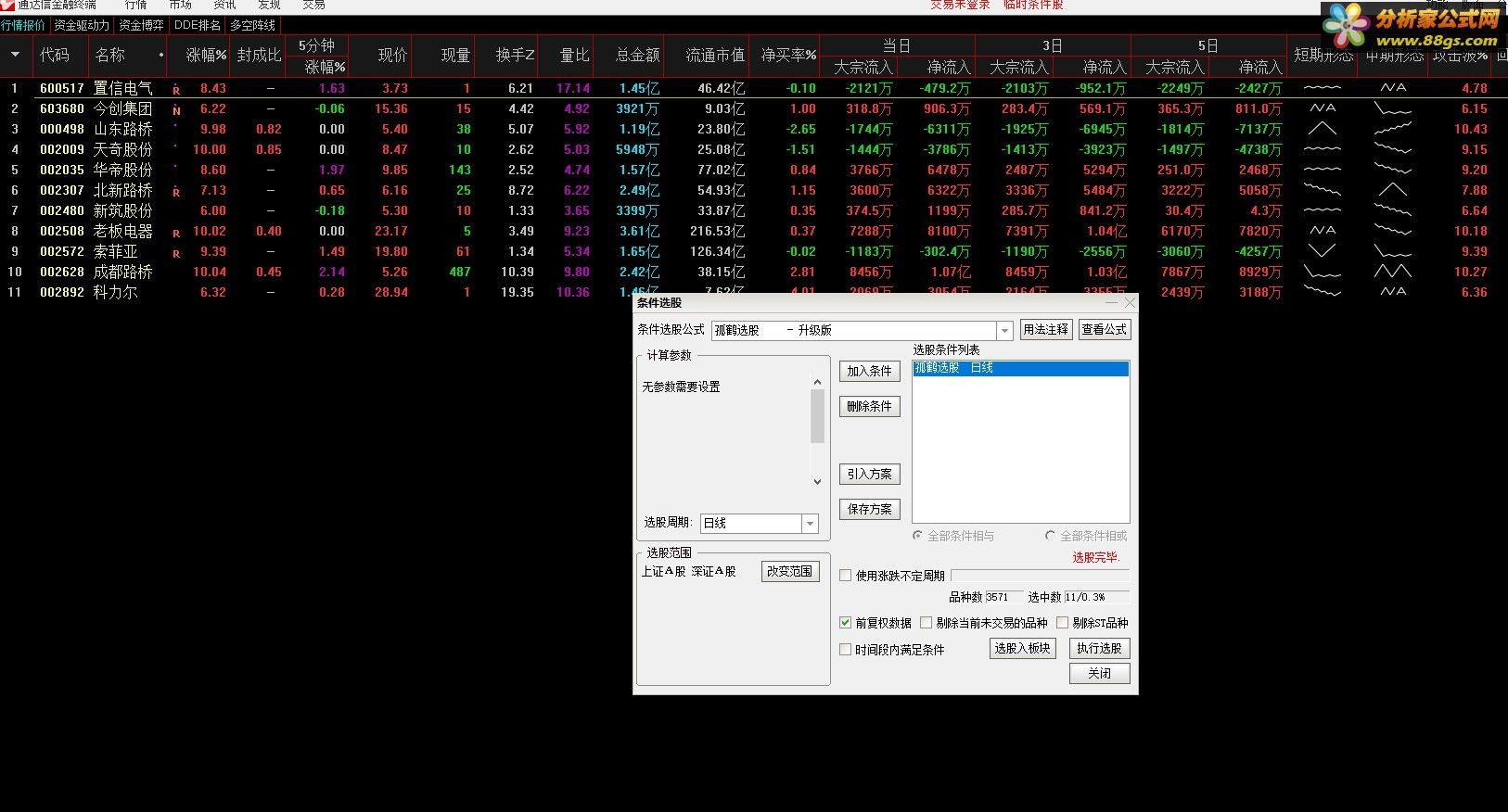Click 删除条件 button
Screen dimensions: 1508x812
[870, 406]
